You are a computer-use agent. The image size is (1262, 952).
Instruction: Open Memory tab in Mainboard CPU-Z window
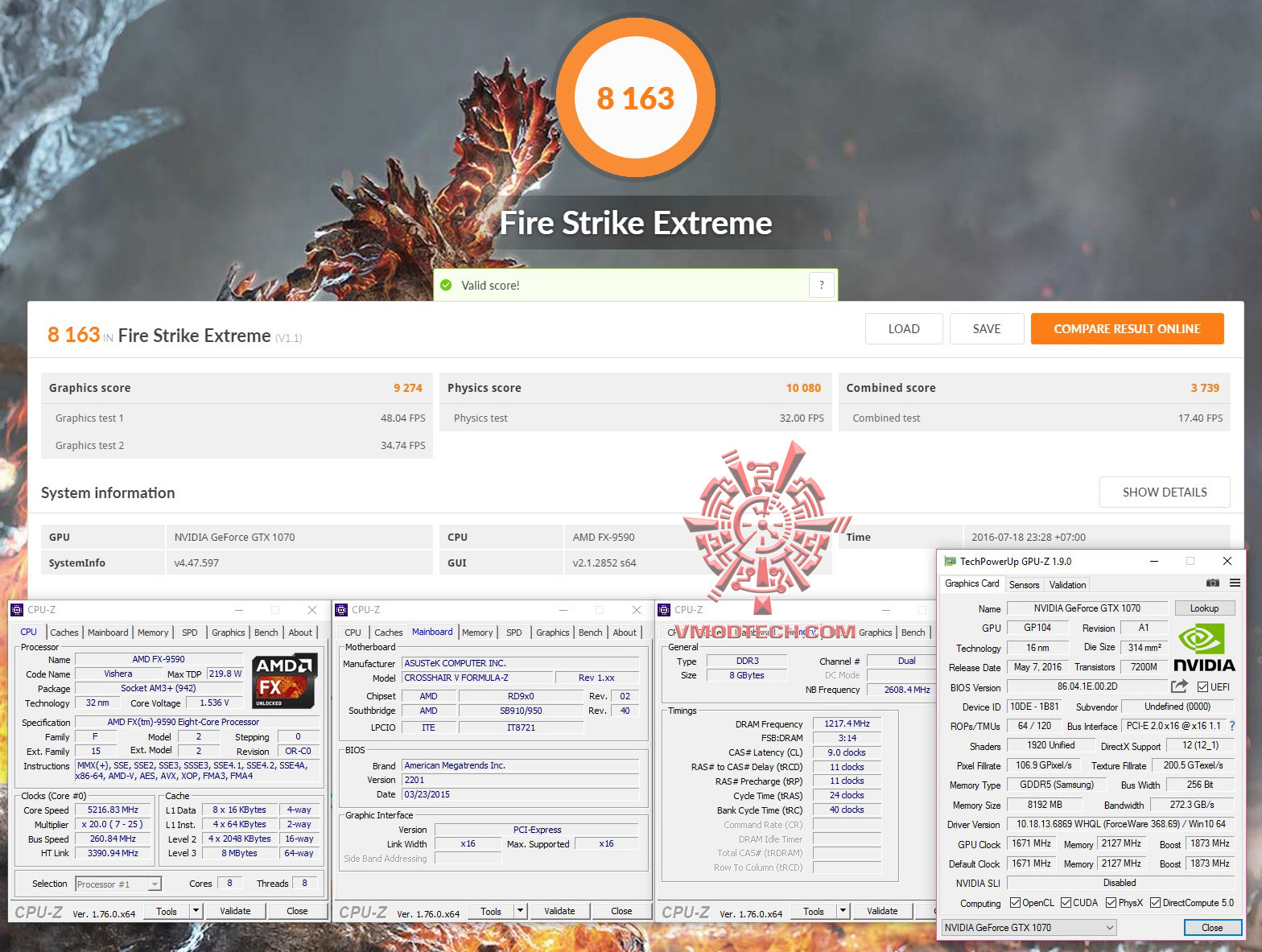point(477,633)
